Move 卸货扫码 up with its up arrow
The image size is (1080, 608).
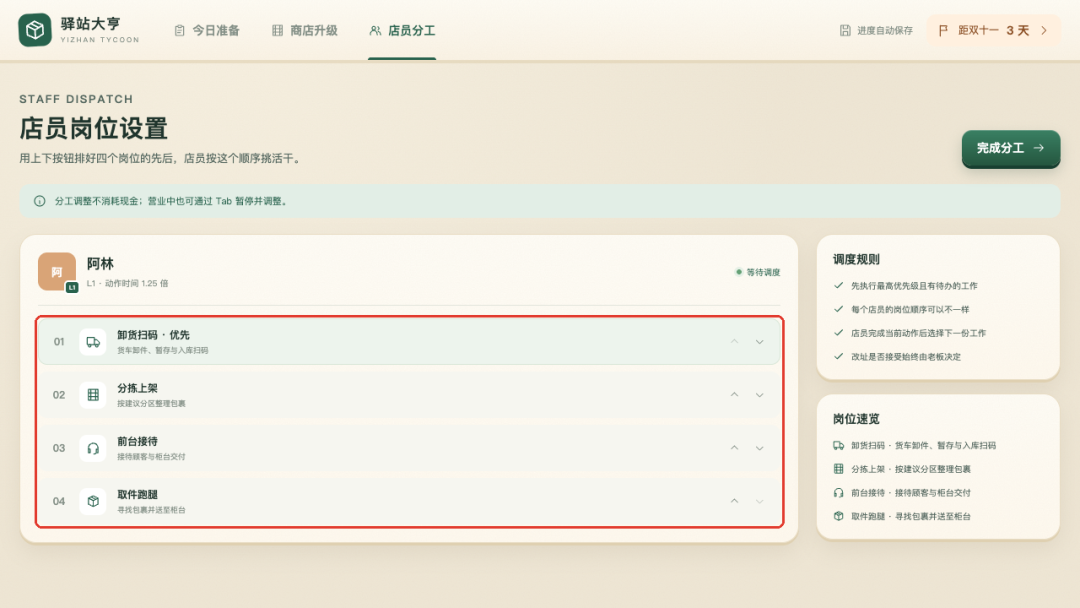pos(734,342)
